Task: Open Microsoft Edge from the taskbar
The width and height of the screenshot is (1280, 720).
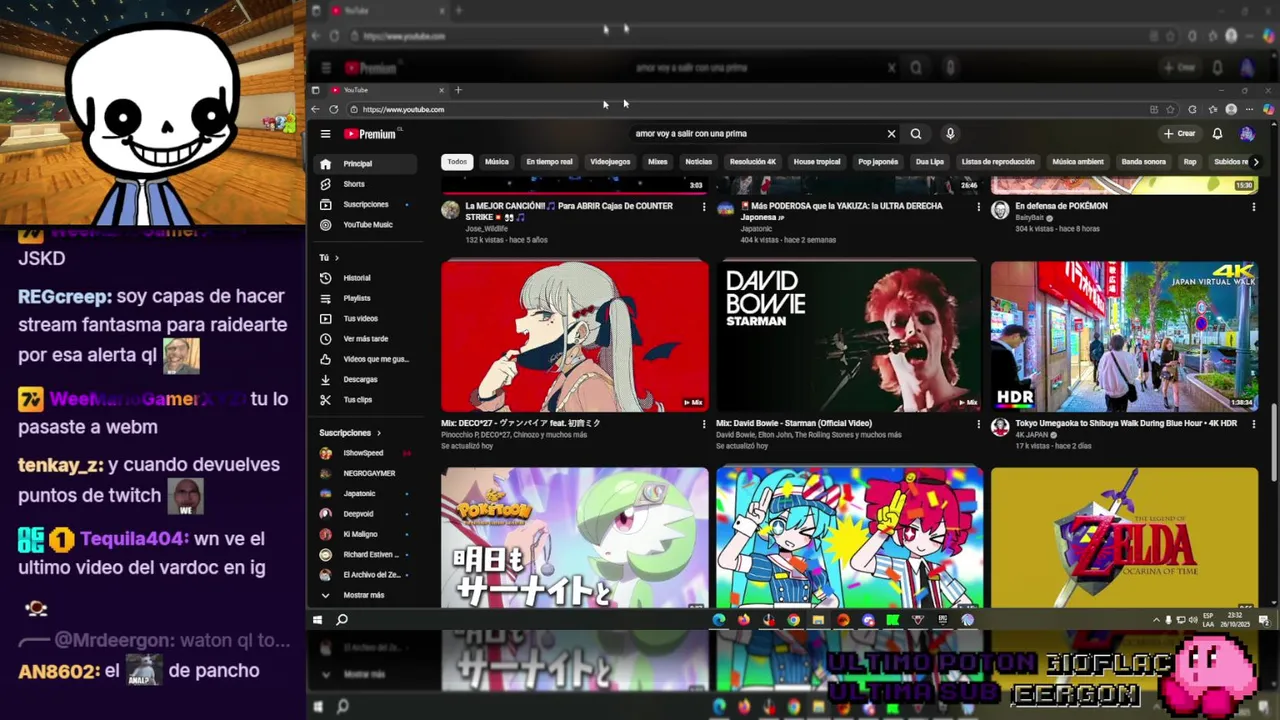Action: pyautogui.click(x=719, y=620)
